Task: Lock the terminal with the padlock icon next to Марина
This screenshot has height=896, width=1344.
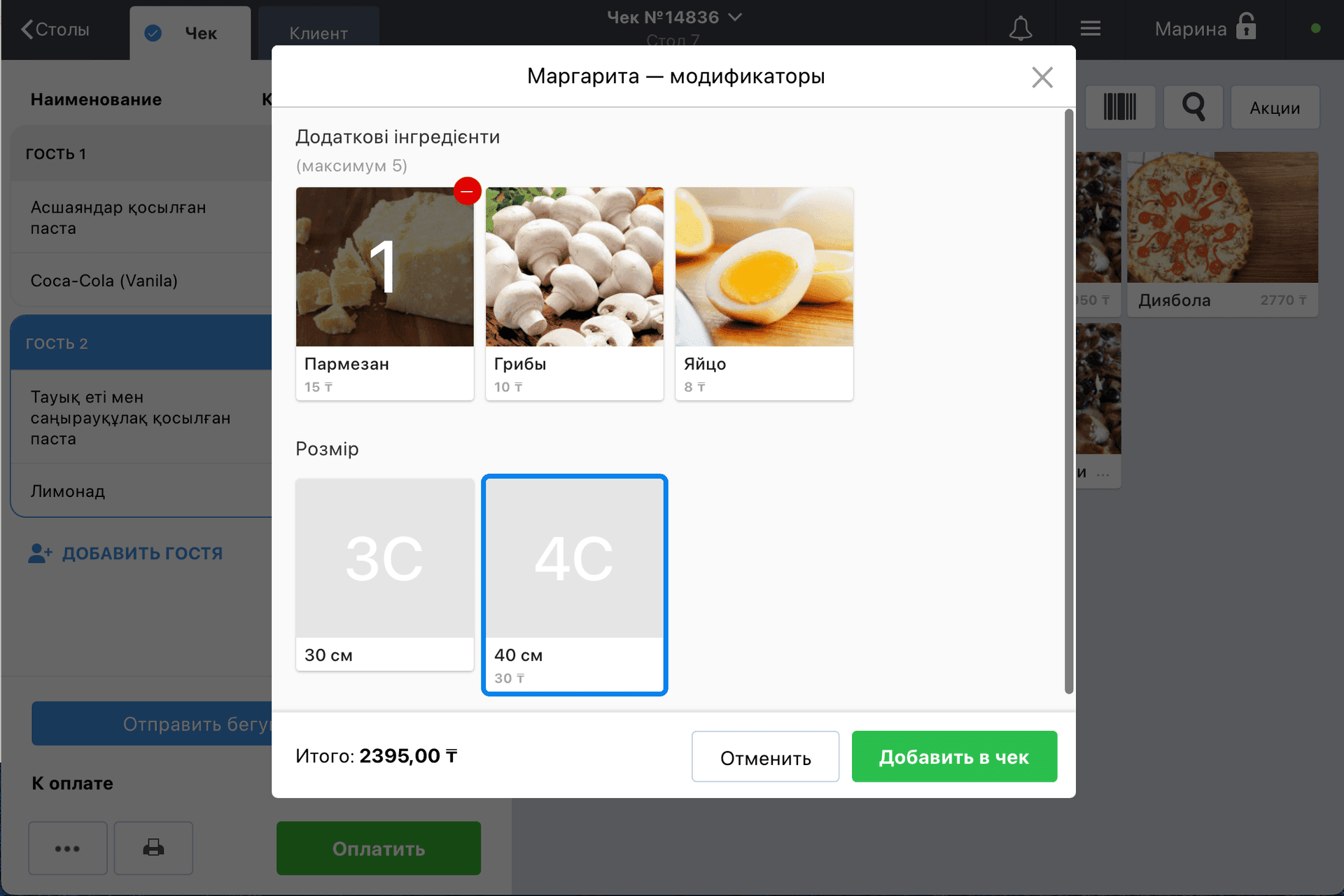Action: pos(1246,27)
